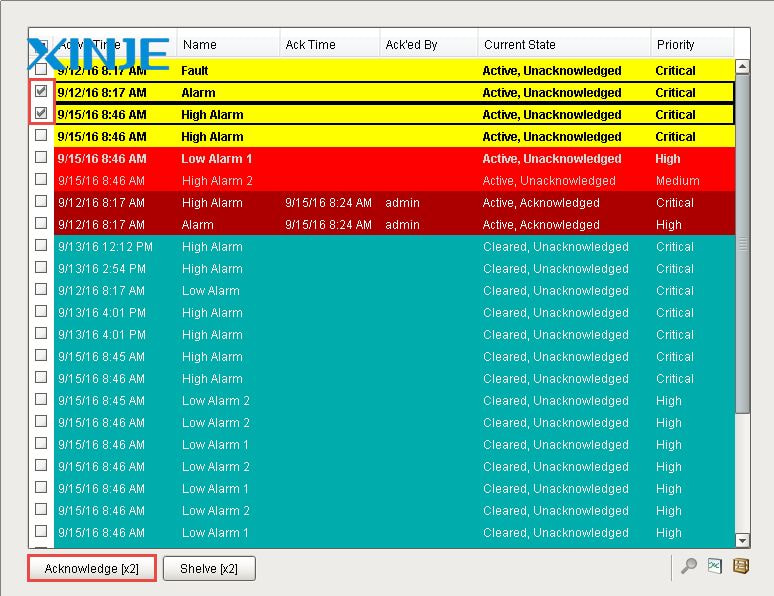Click '9/13/16 2:54 PM' active time cell
This screenshot has width=774, height=596.
102,269
